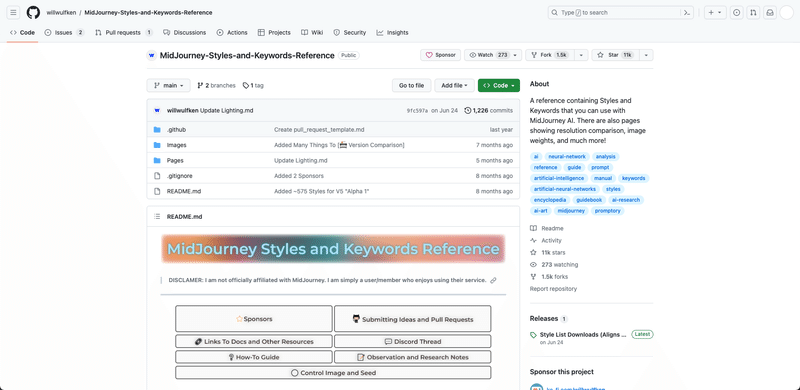
Task: Open the issues icon in header
Action: tap(737, 13)
